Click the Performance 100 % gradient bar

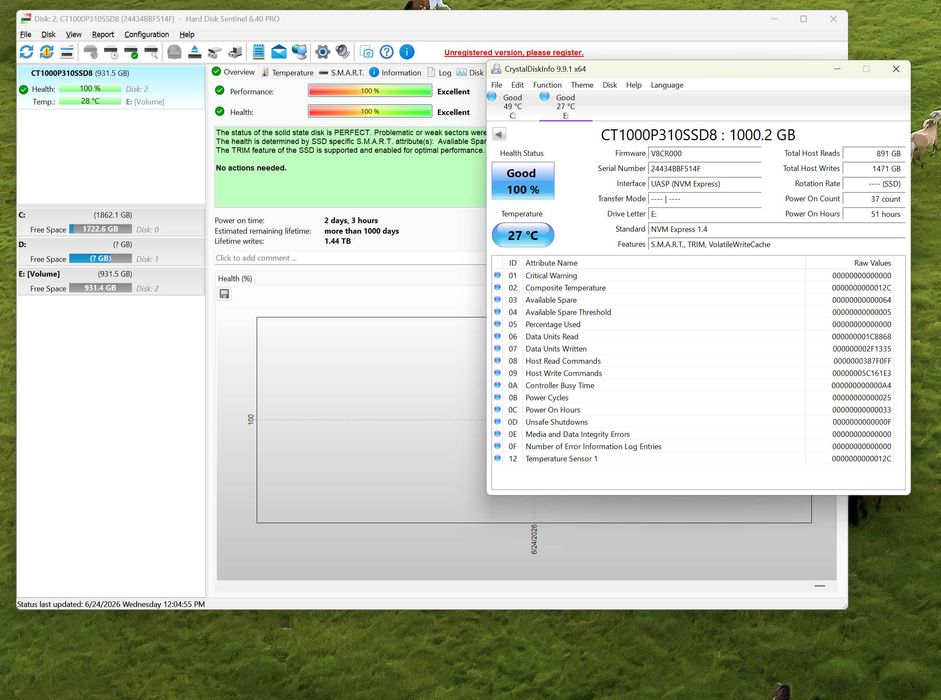point(370,91)
